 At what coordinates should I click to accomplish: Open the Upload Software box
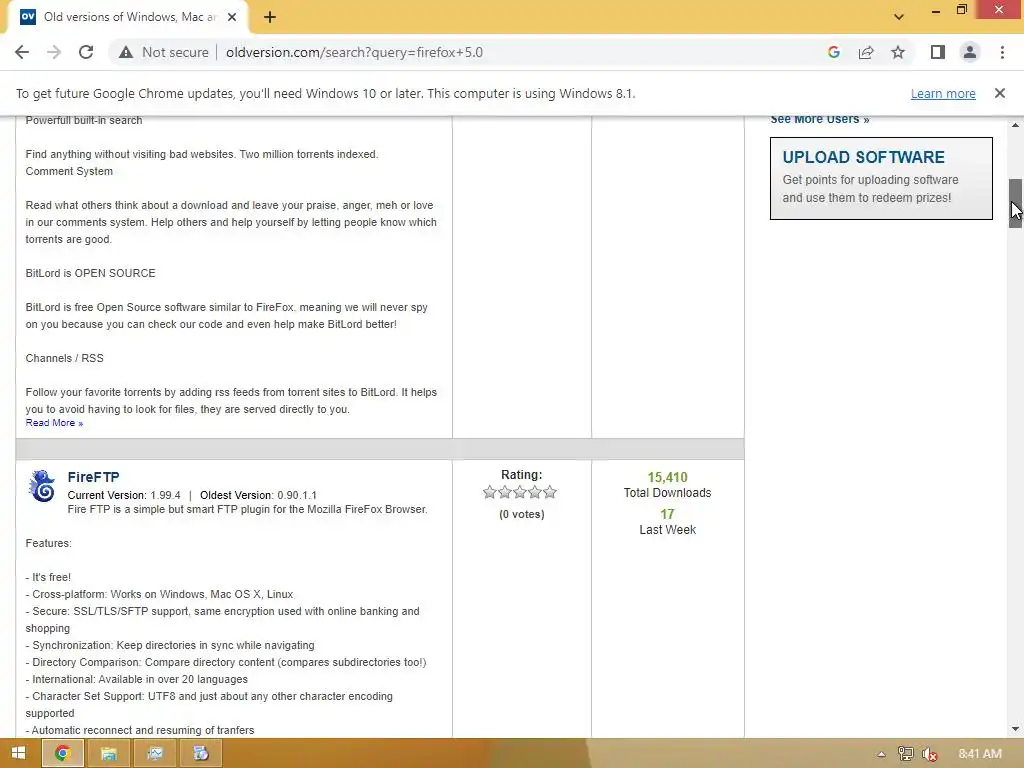click(x=881, y=178)
